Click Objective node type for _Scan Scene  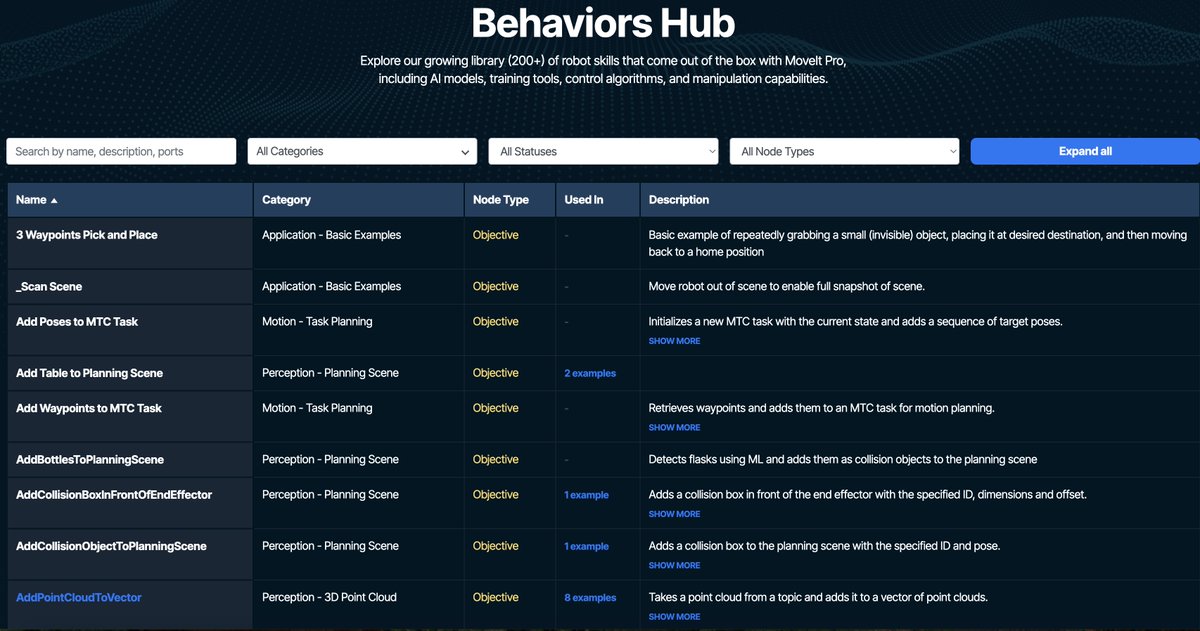(496, 286)
